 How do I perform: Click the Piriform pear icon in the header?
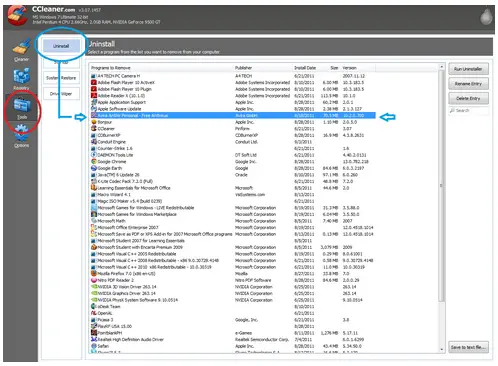pos(486,16)
